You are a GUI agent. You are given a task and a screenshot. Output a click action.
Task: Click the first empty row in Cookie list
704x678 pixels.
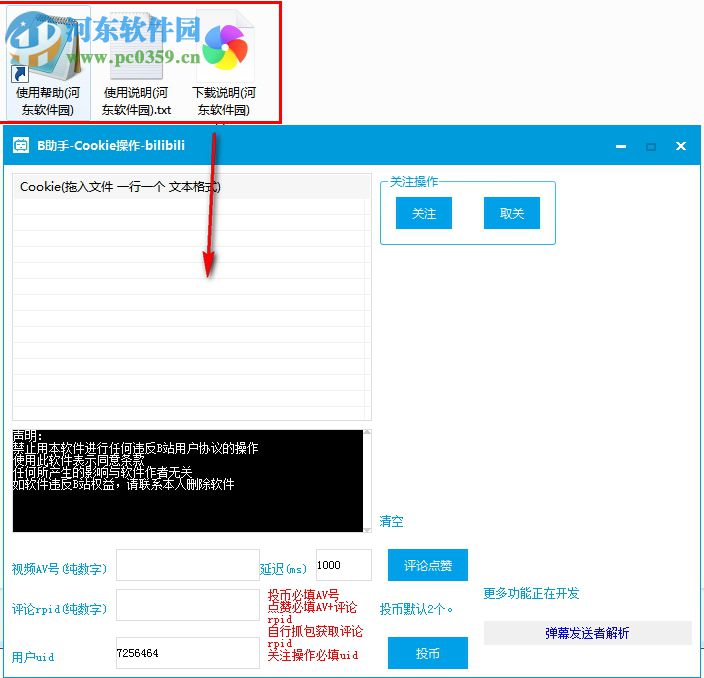point(189,207)
